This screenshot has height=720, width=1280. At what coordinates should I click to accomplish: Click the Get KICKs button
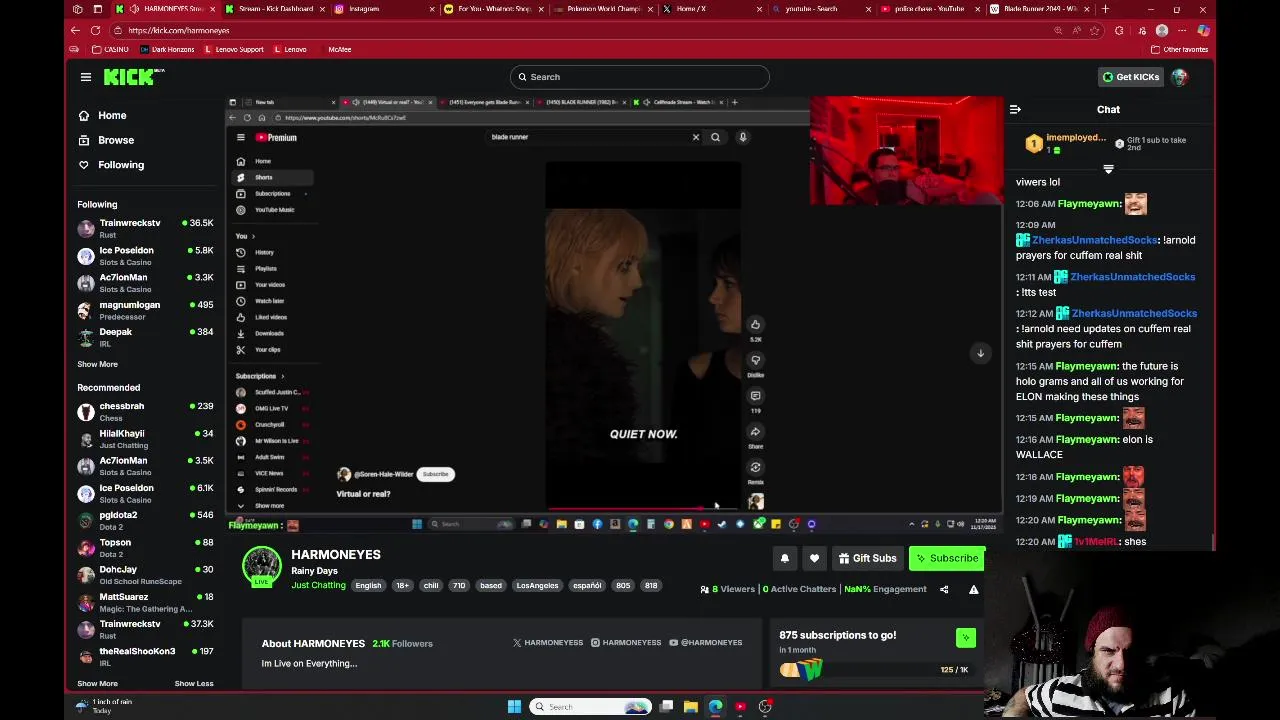point(1130,77)
